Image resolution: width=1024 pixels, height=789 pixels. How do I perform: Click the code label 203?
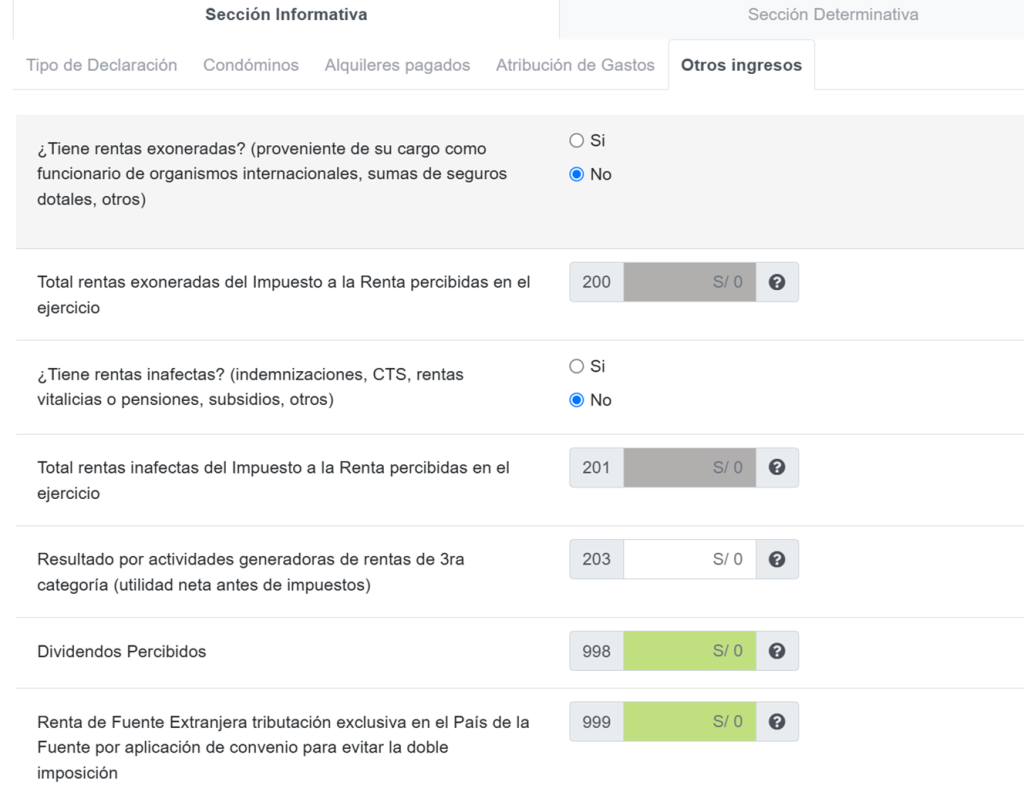pyautogui.click(x=596, y=559)
